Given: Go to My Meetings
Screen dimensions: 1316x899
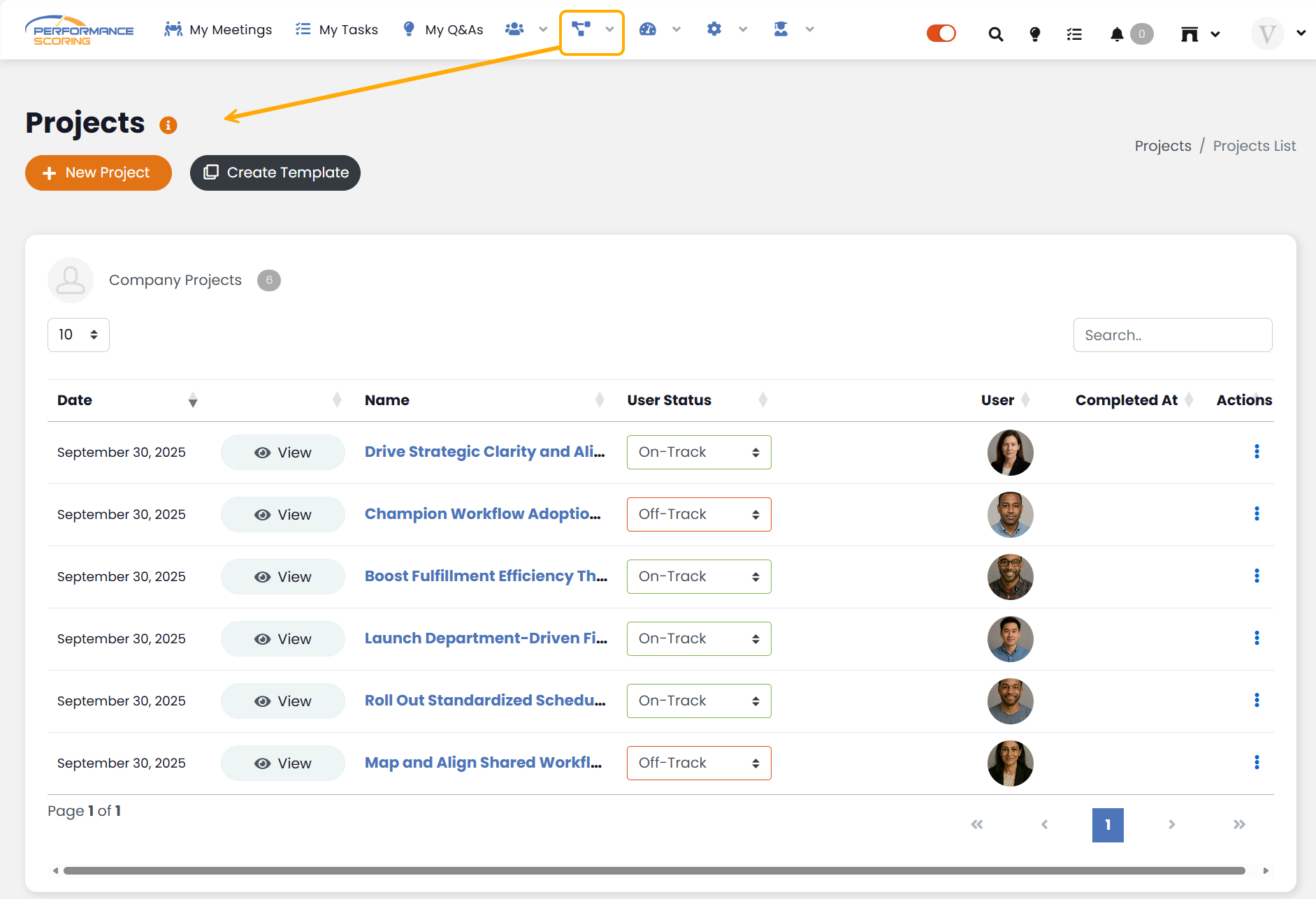Looking at the screenshot, I should pos(218,29).
